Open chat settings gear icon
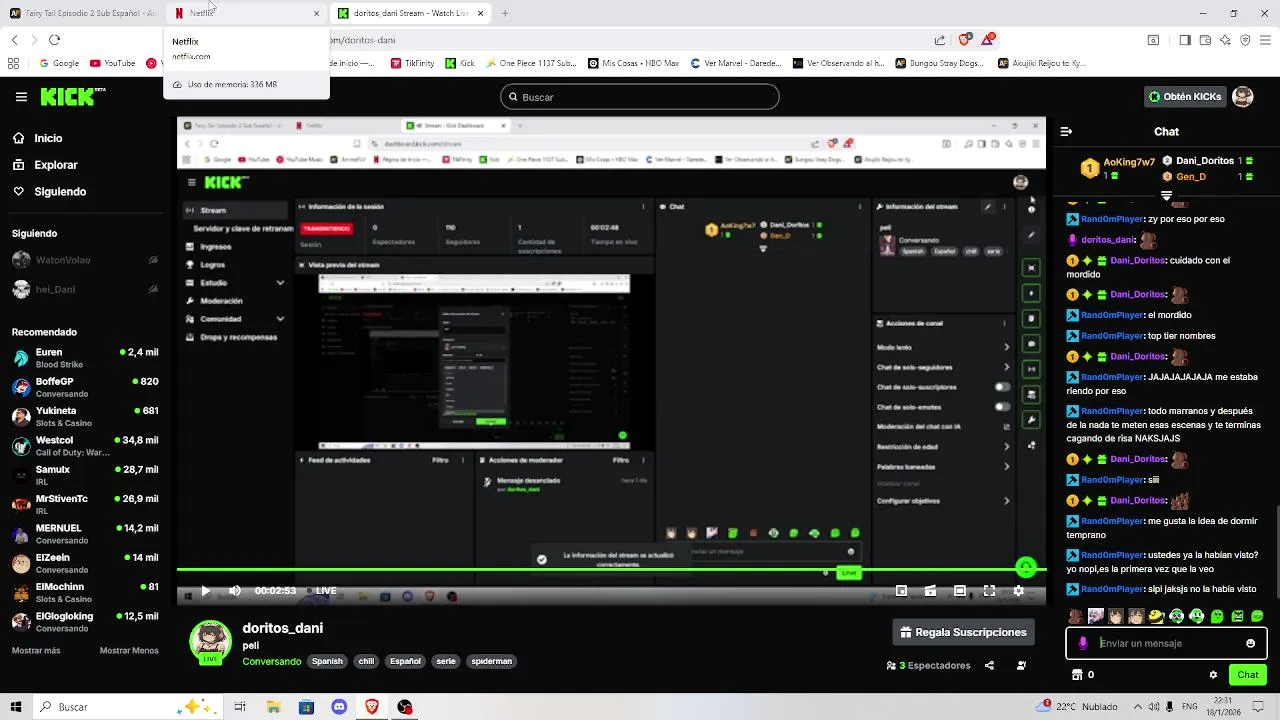The image size is (1280, 720). (1213, 675)
